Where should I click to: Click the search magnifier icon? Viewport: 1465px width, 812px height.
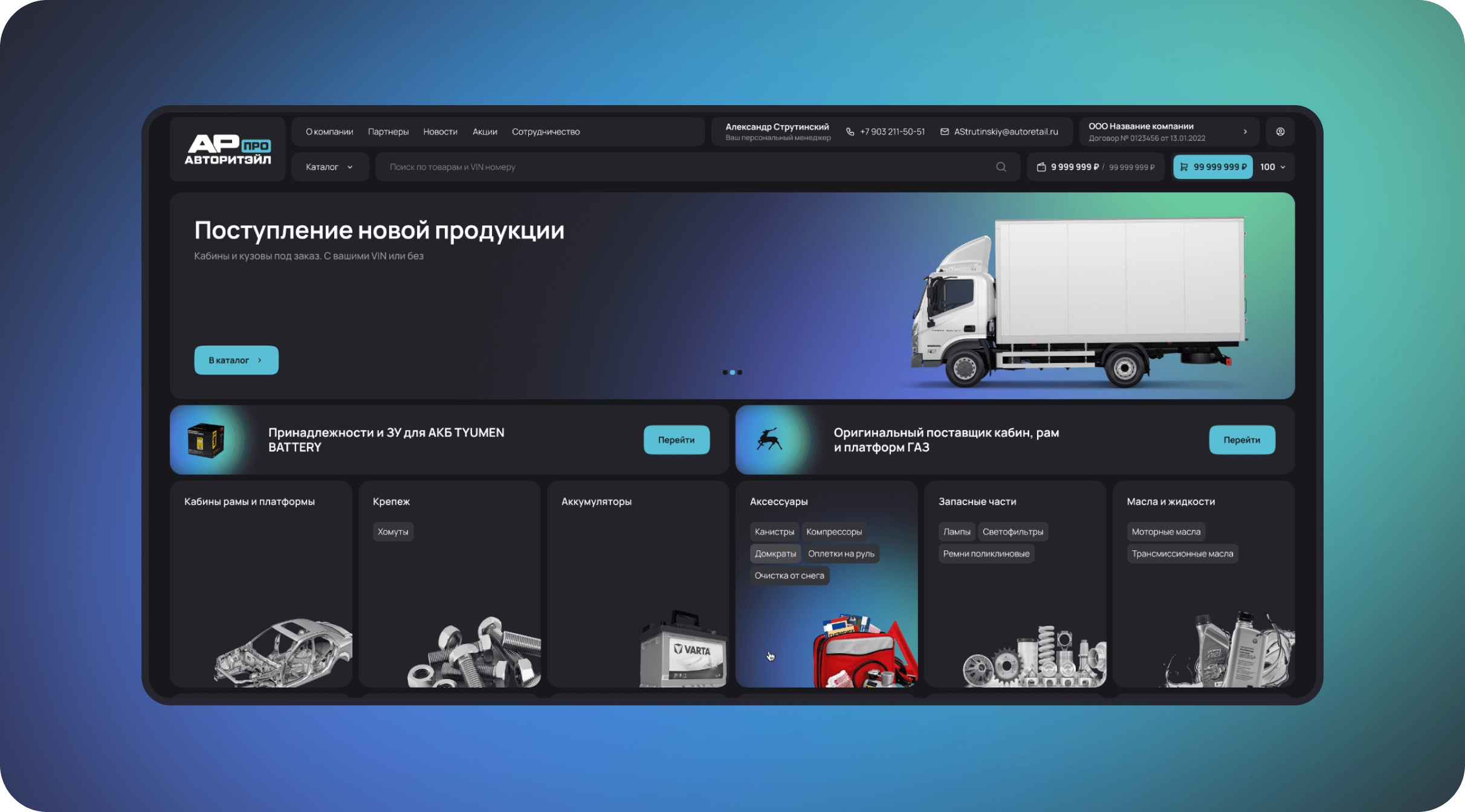click(1001, 167)
